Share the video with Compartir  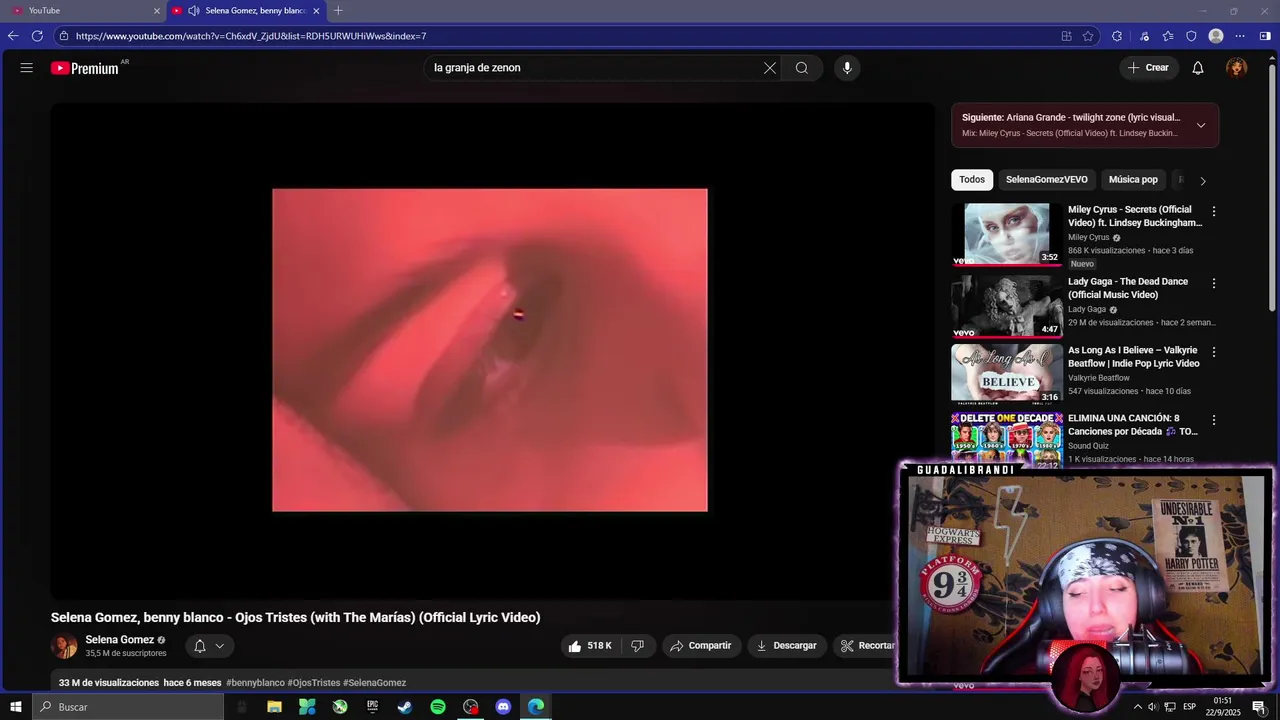[x=700, y=646]
